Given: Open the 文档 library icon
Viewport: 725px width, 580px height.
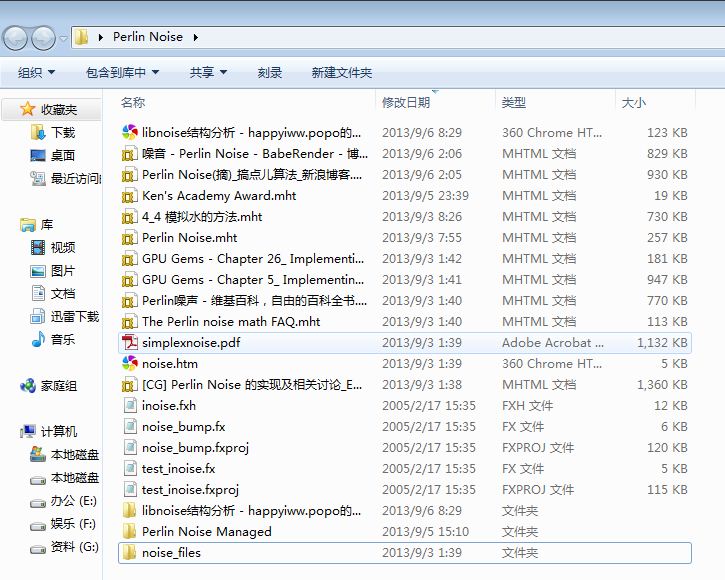Looking at the screenshot, I should coord(37,293).
